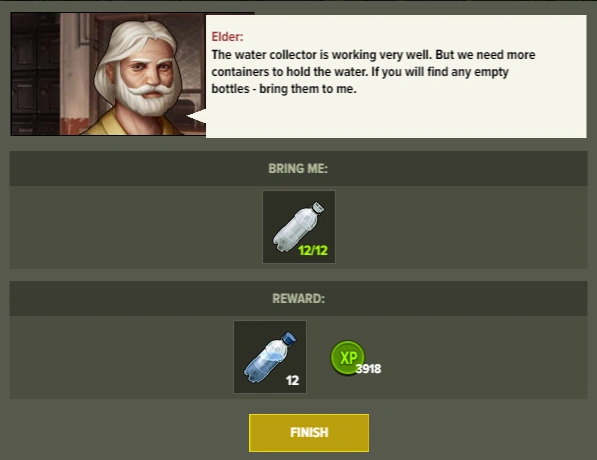This screenshot has width=597, height=460.
Task: Click the Elder's dialogue text about water collector
Action: (x=373, y=72)
